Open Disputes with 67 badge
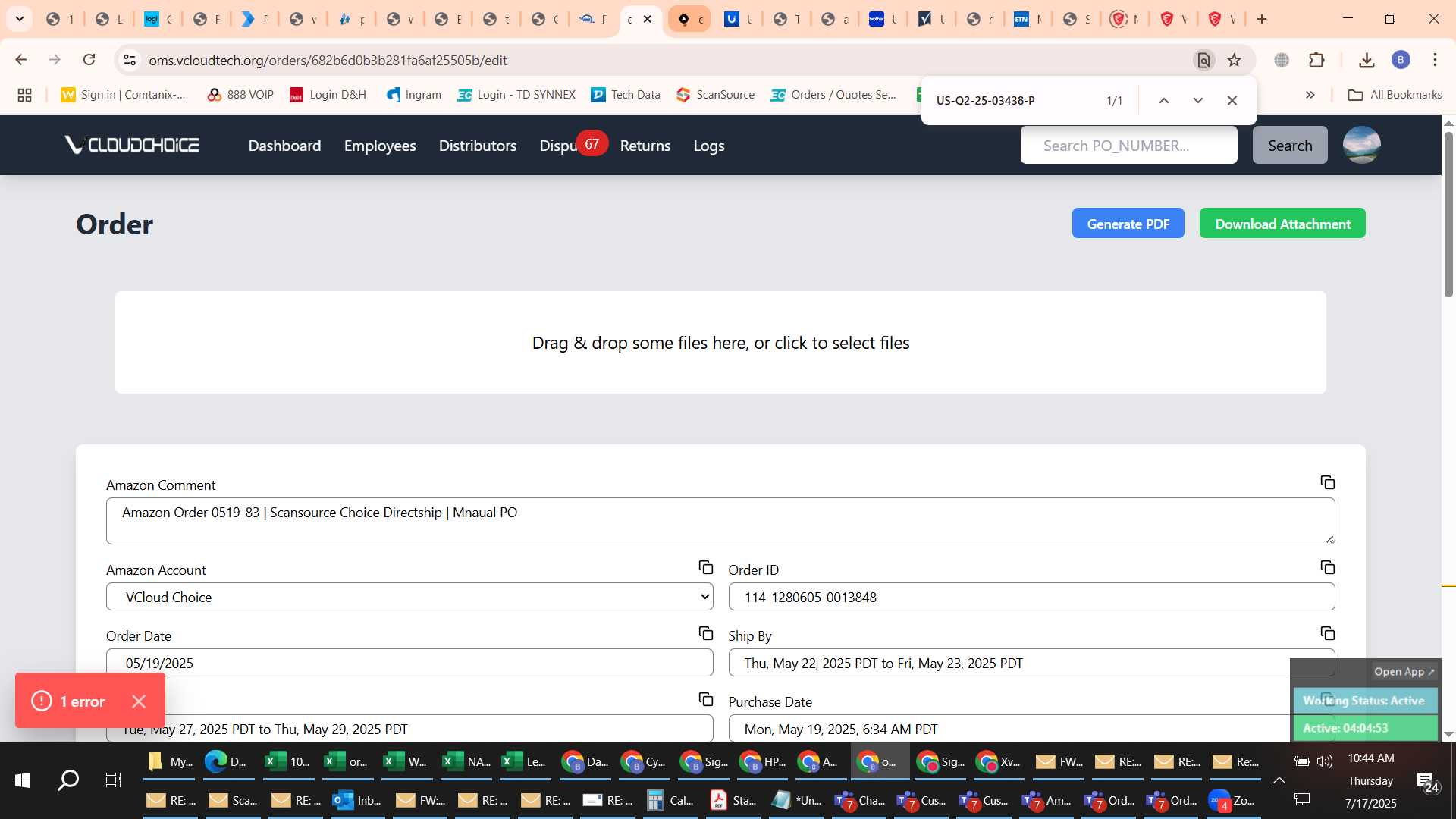This screenshot has height=819, width=1456. coord(573,144)
